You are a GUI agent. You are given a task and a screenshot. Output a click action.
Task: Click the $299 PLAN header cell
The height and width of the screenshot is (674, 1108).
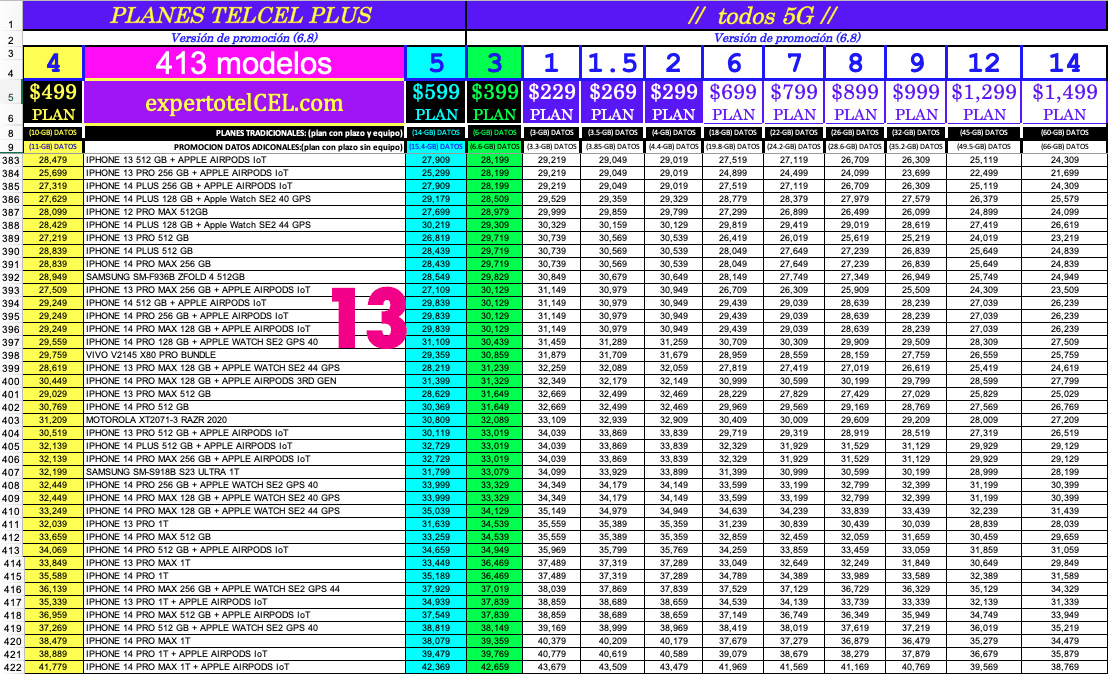point(673,103)
